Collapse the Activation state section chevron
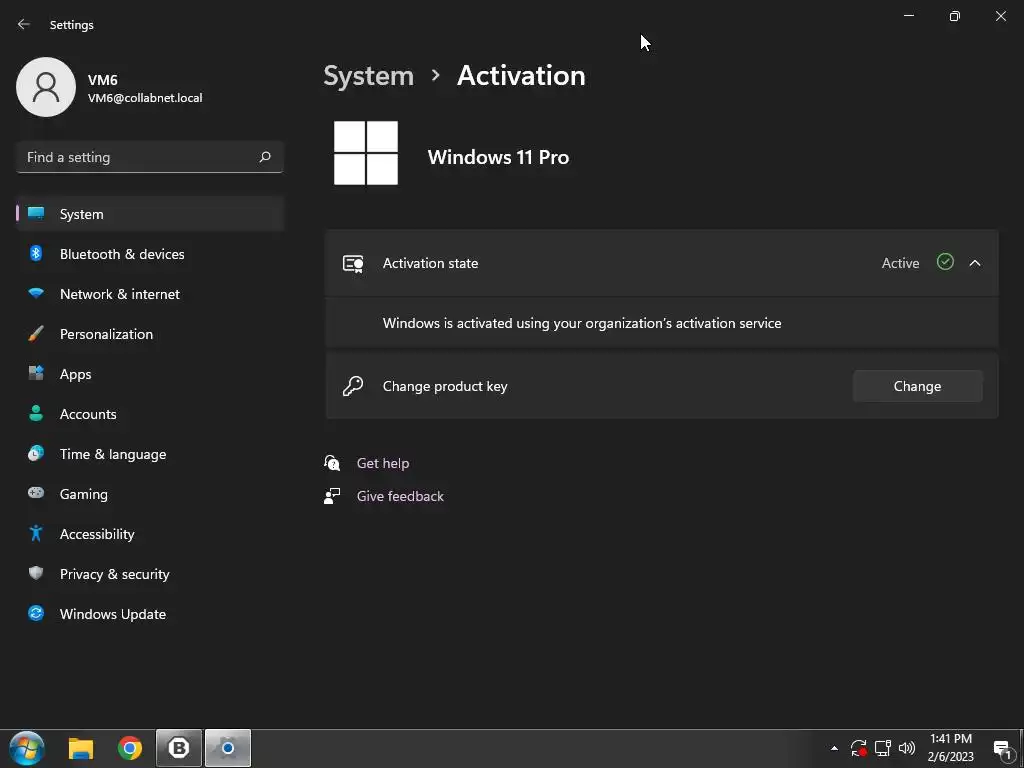The height and width of the screenshot is (768, 1024). [974, 263]
